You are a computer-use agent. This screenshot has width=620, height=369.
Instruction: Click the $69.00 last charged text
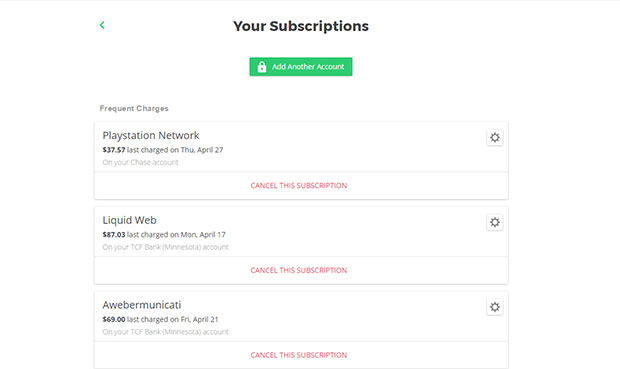click(160, 319)
